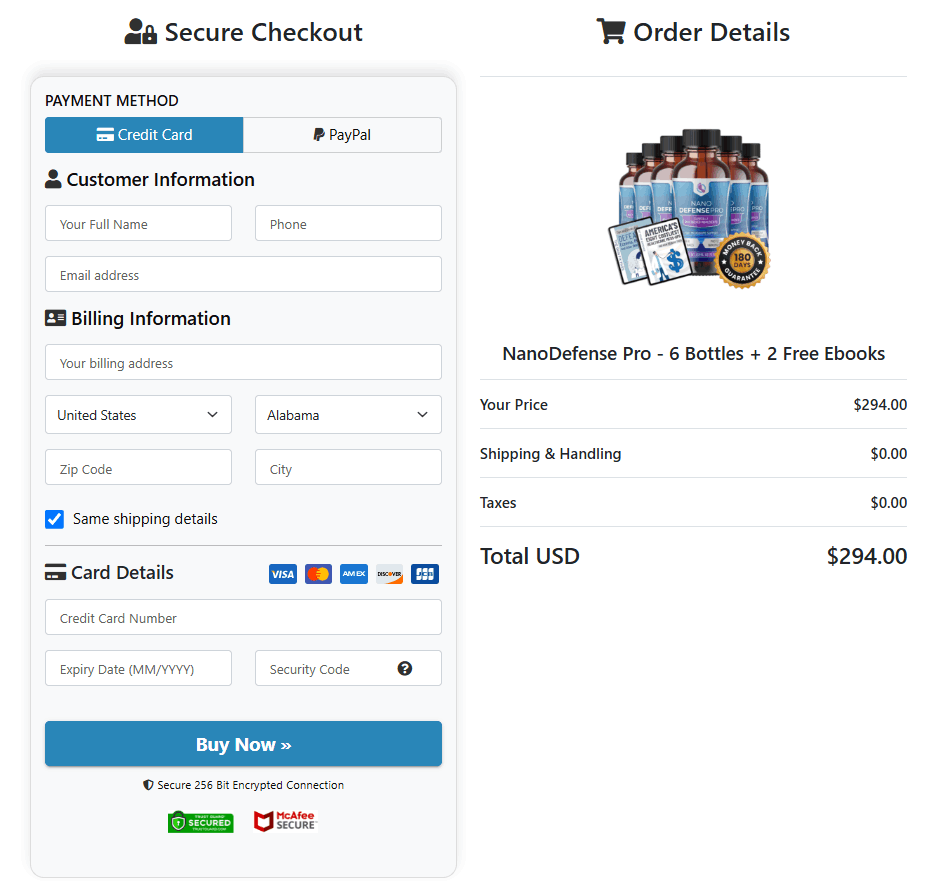The image size is (944, 895).
Task: Click the shopping cart icon above Order Details
Action: pyautogui.click(x=610, y=31)
